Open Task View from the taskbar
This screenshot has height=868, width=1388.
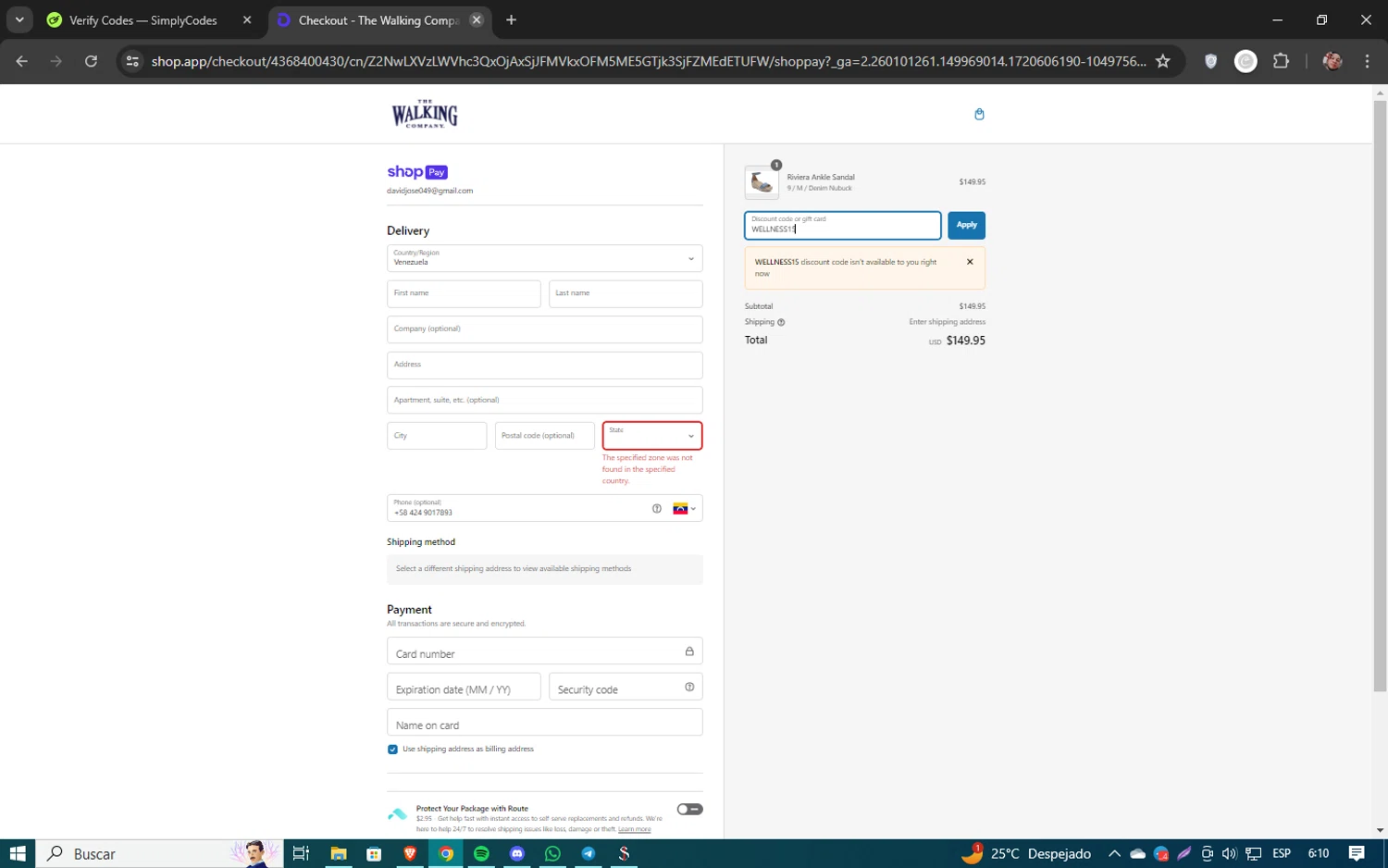click(x=301, y=853)
